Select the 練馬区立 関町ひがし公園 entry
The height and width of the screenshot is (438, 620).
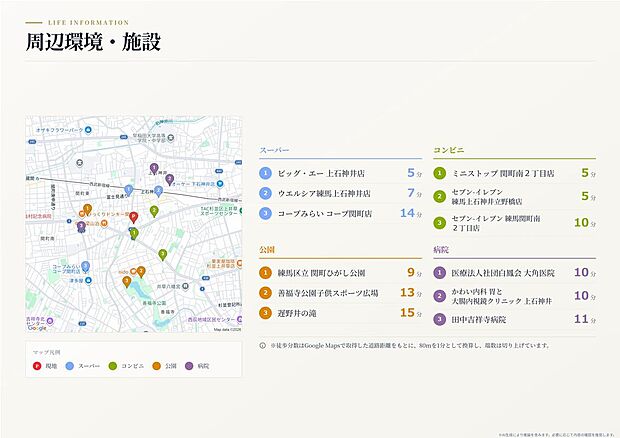[340, 273]
